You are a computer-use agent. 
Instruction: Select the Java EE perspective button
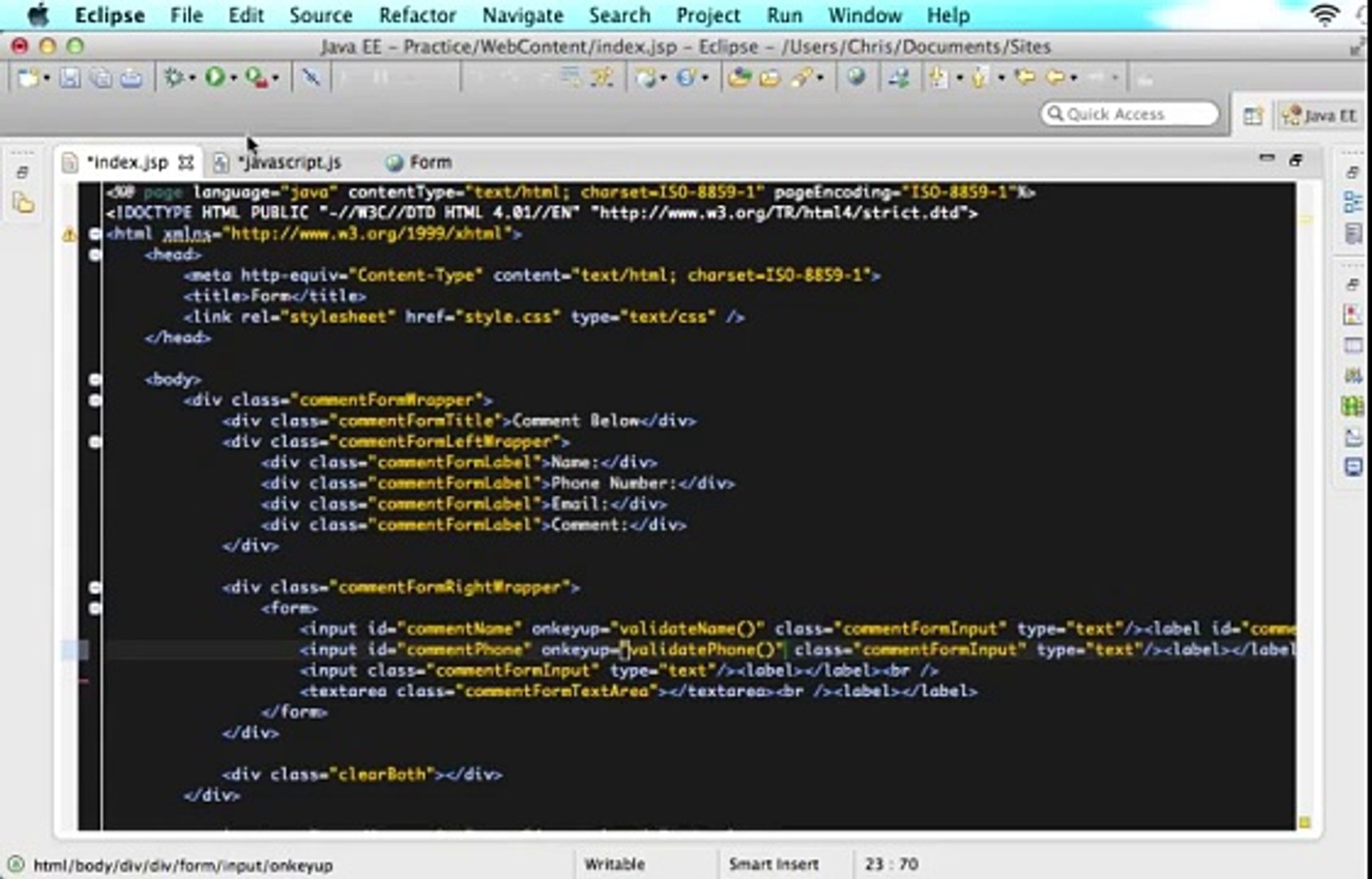[1319, 116]
